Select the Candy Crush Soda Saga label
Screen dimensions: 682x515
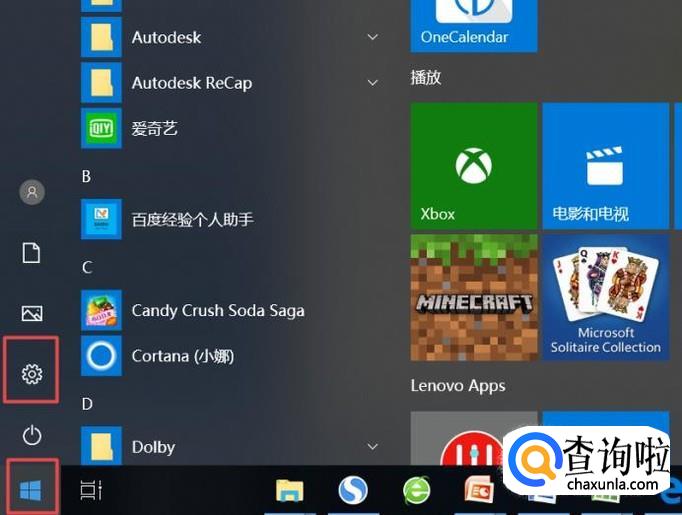(x=218, y=310)
